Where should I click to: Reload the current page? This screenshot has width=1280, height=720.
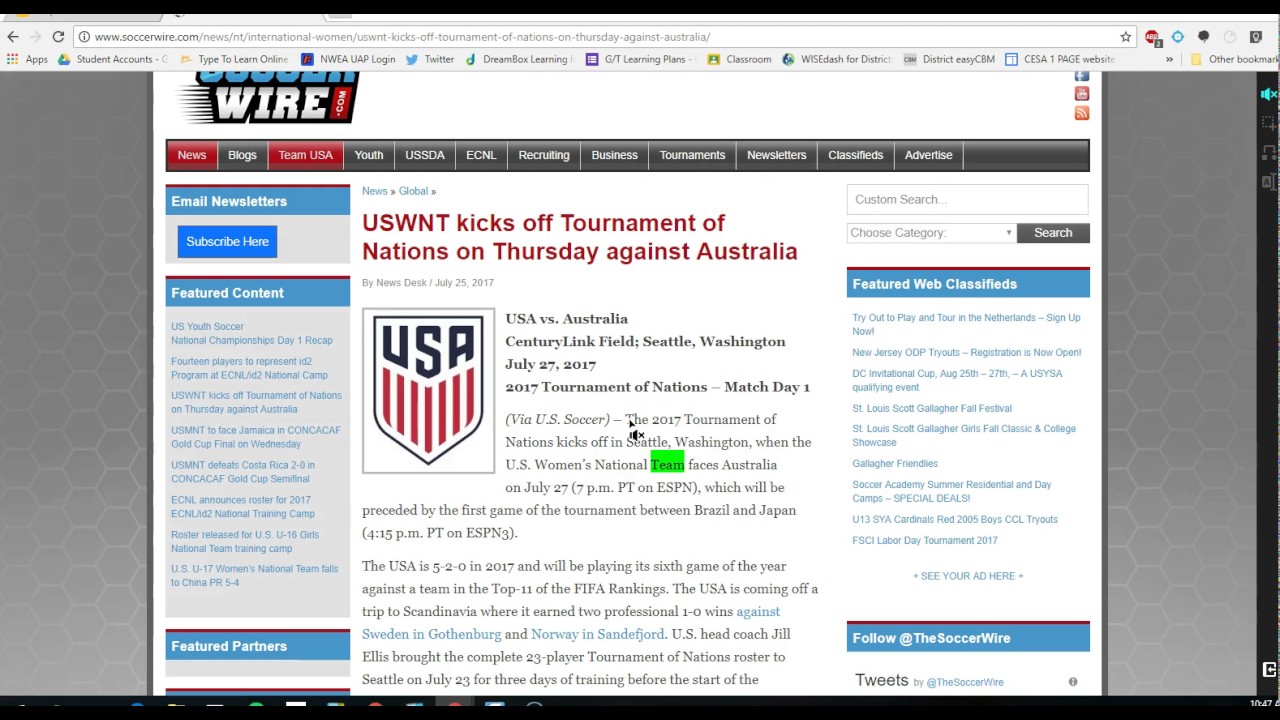coord(58,37)
